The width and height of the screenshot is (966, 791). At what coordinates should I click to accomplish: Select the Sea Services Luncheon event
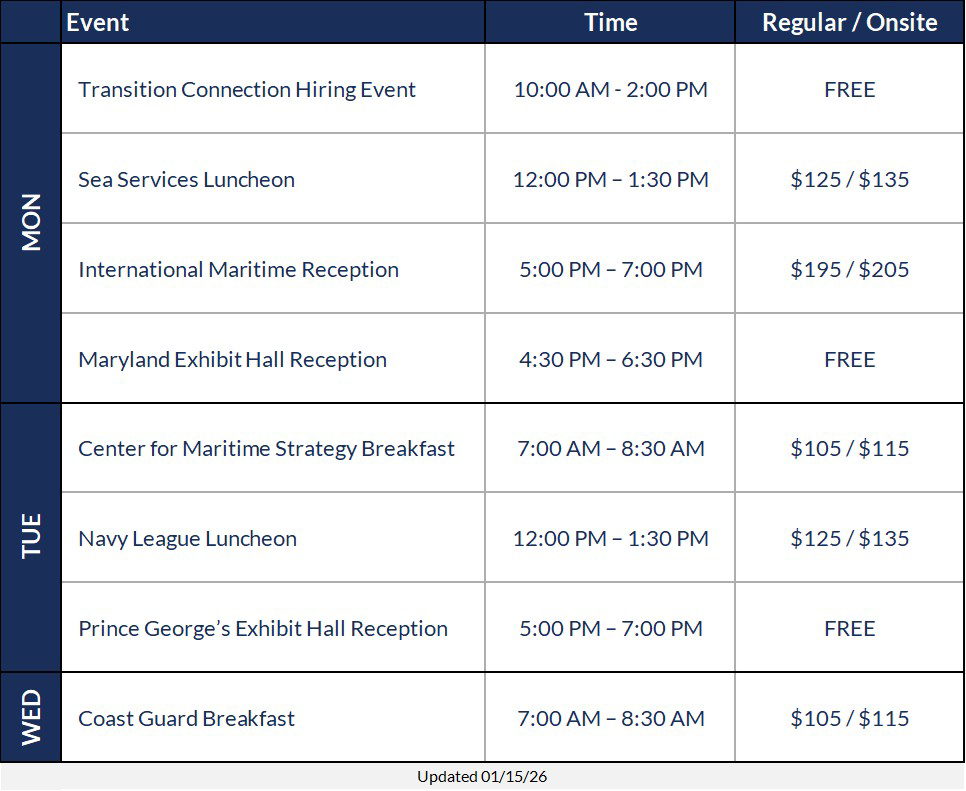(x=186, y=180)
